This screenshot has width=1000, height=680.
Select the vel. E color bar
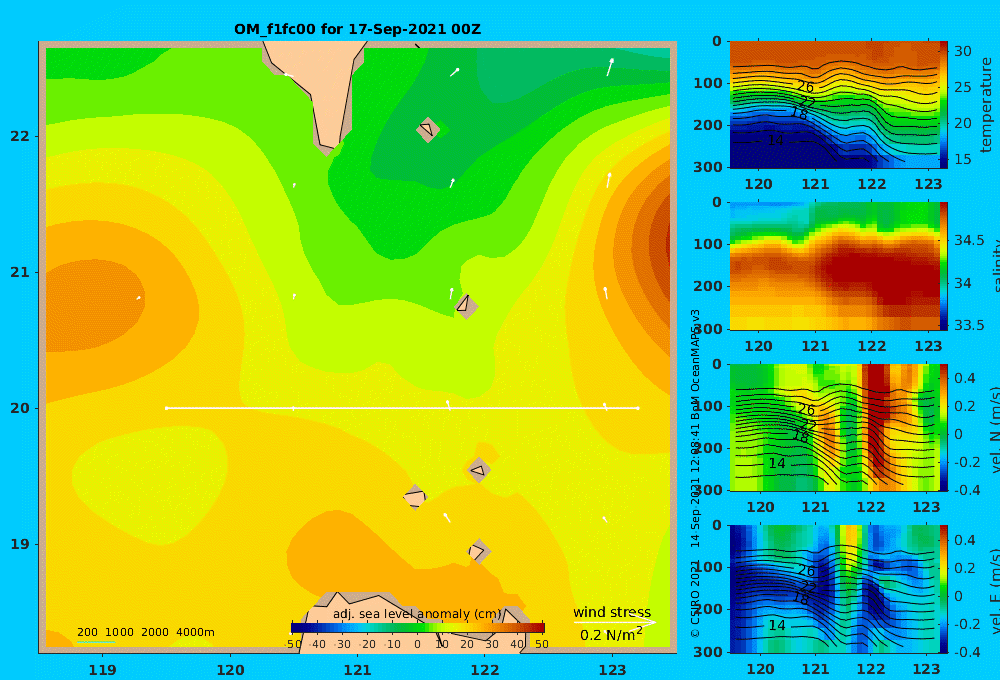pos(944,589)
